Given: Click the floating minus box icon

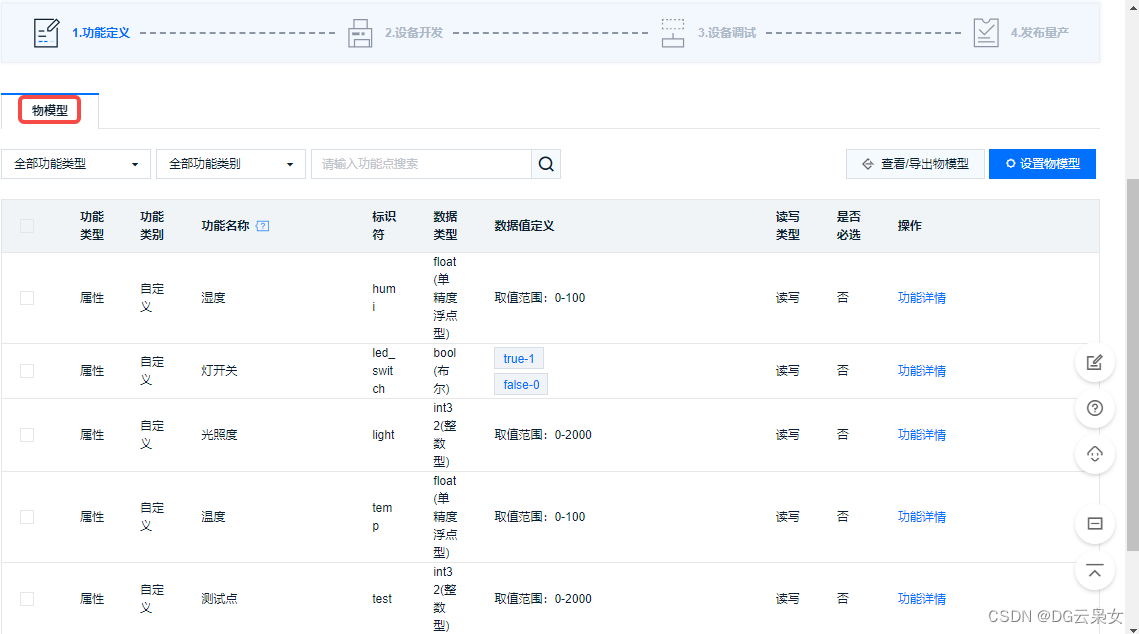Looking at the screenshot, I should 1095,524.
